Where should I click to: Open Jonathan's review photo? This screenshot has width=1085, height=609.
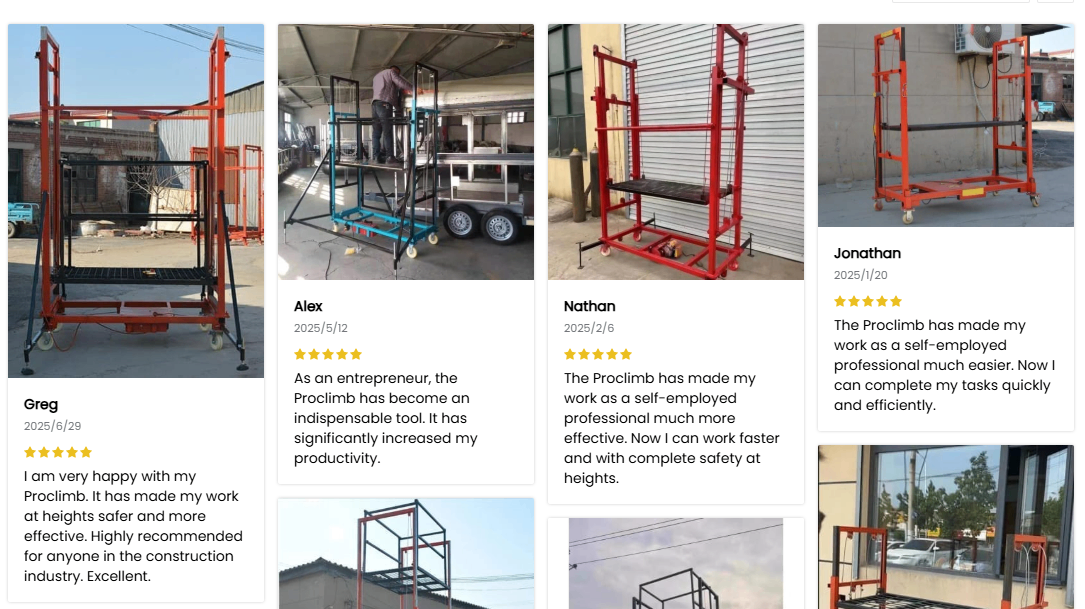(x=946, y=126)
